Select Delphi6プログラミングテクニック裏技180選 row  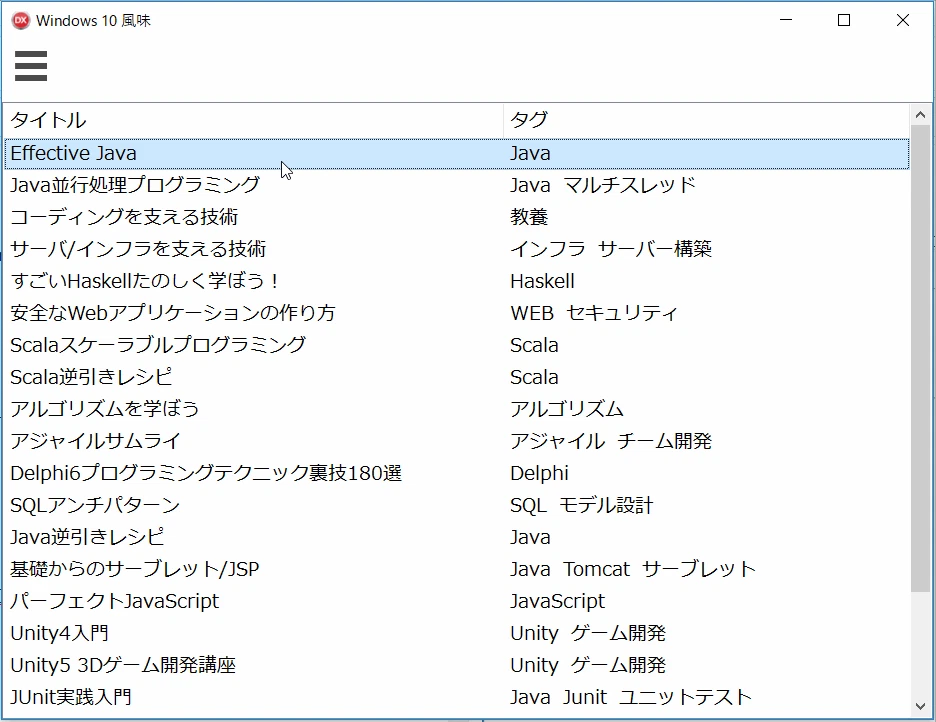(x=457, y=473)
